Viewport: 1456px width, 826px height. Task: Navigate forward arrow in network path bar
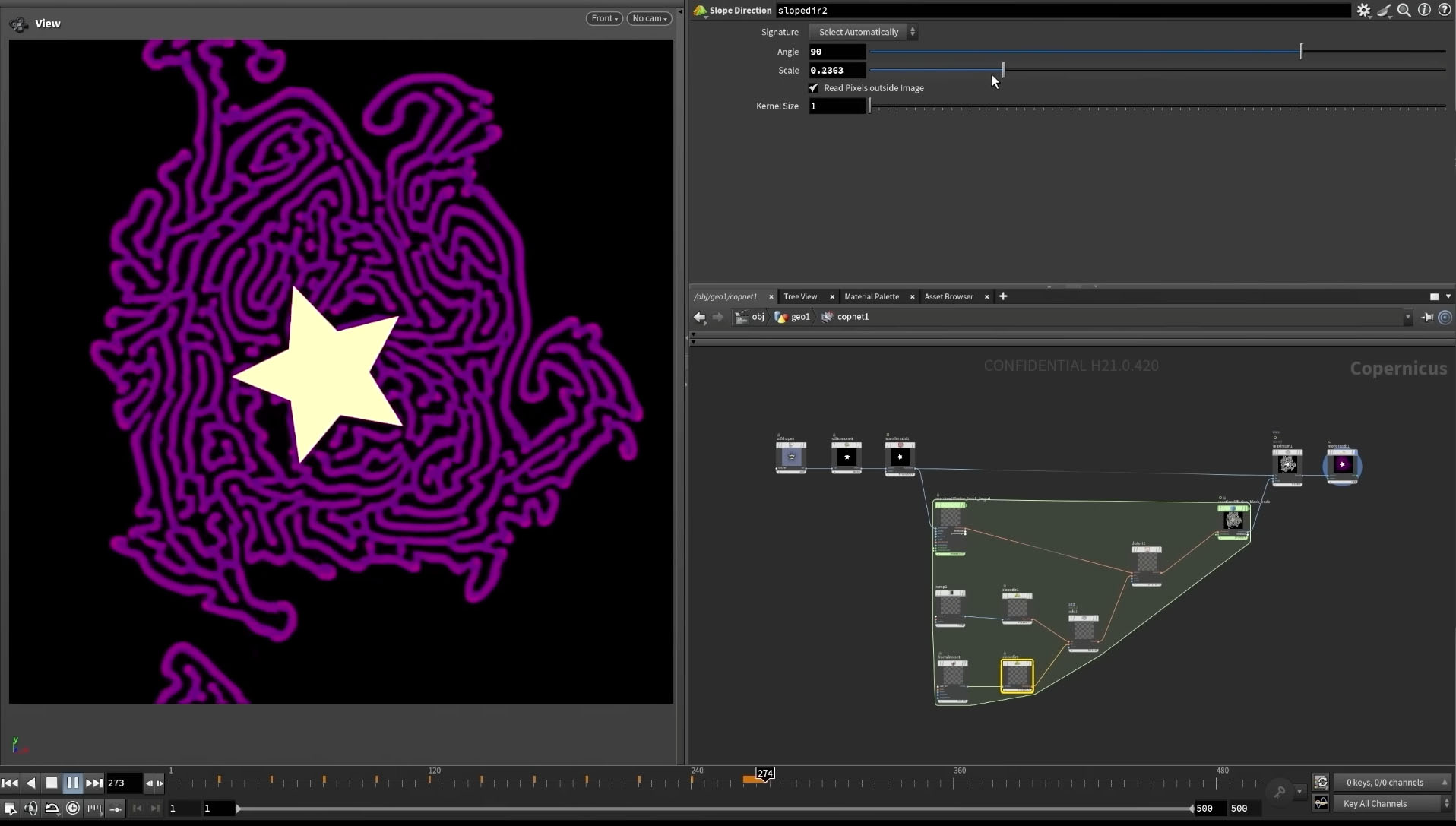717,318
